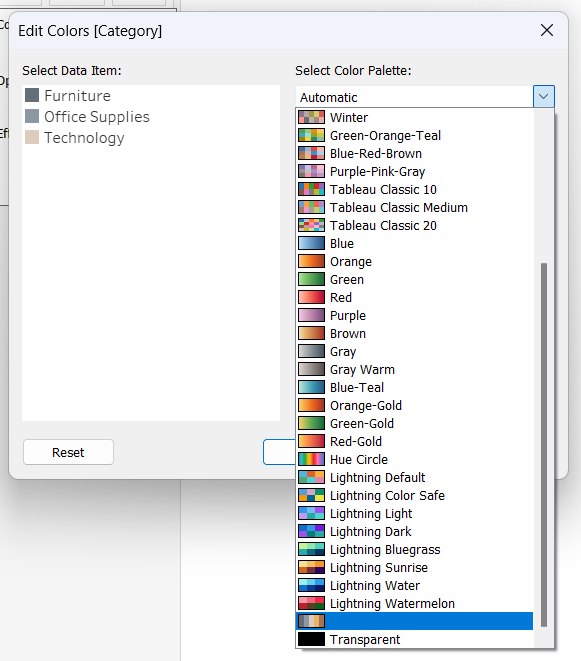Choose the Purple palette

click(x=414, y=315)
